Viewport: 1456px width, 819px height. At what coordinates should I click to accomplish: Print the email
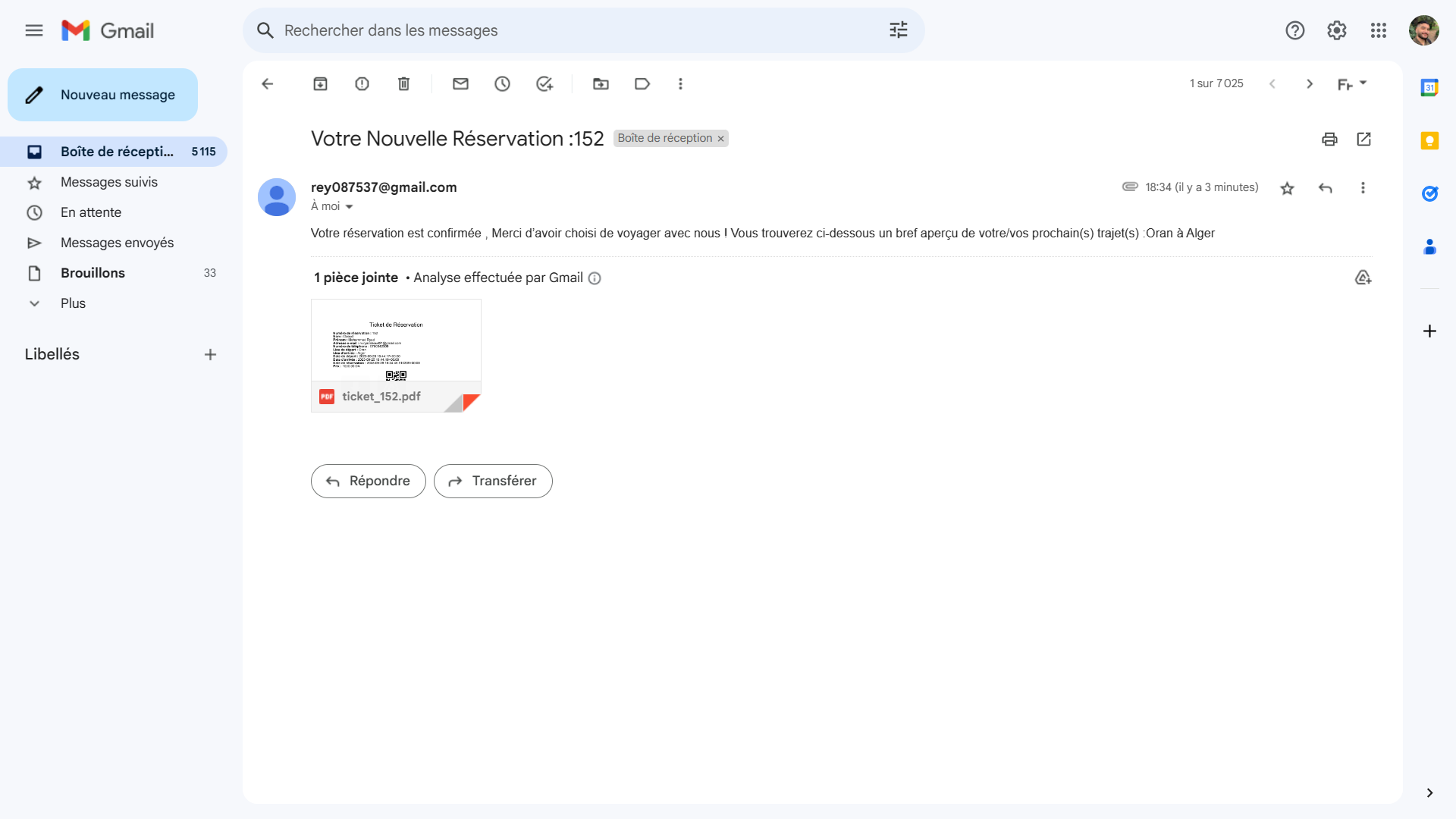[x=1330, y=140]
